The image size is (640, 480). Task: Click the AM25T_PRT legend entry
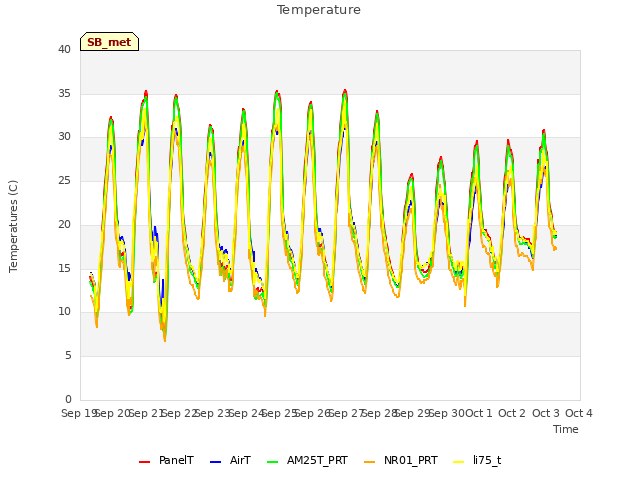point(307,460)
